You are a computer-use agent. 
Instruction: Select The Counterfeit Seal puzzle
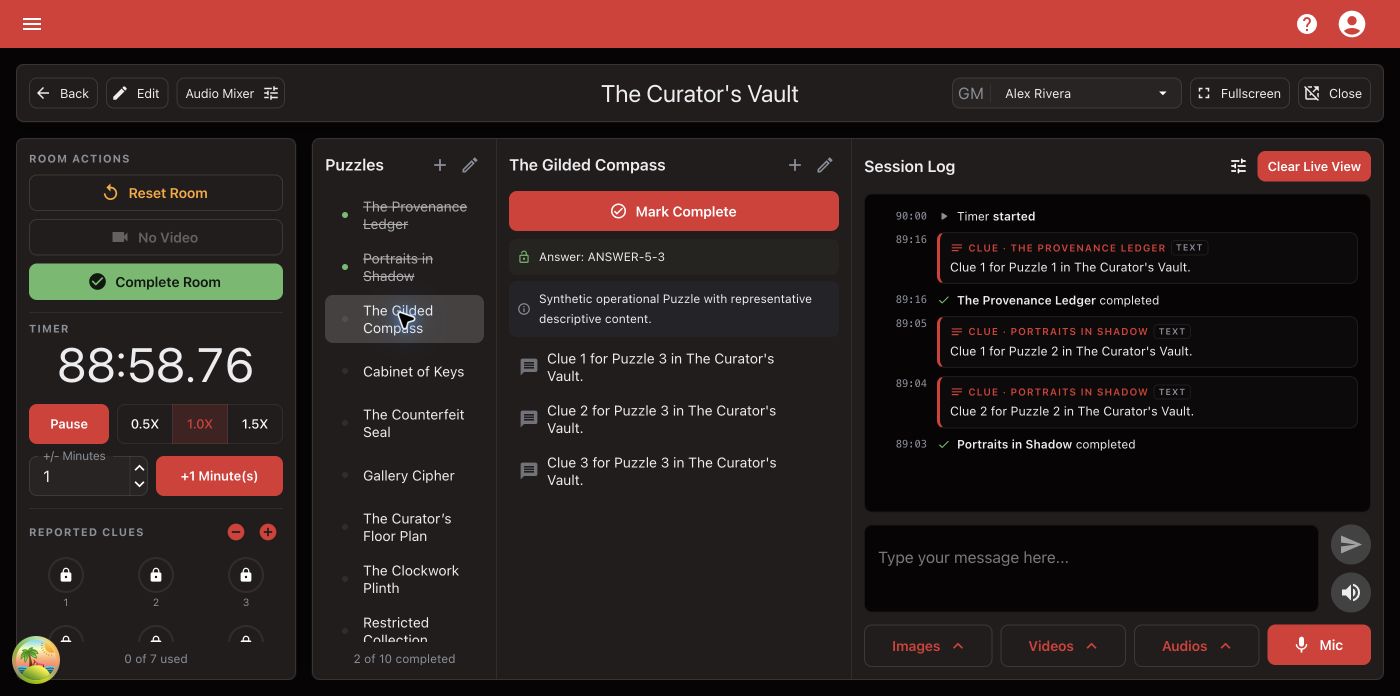(404, 423)
